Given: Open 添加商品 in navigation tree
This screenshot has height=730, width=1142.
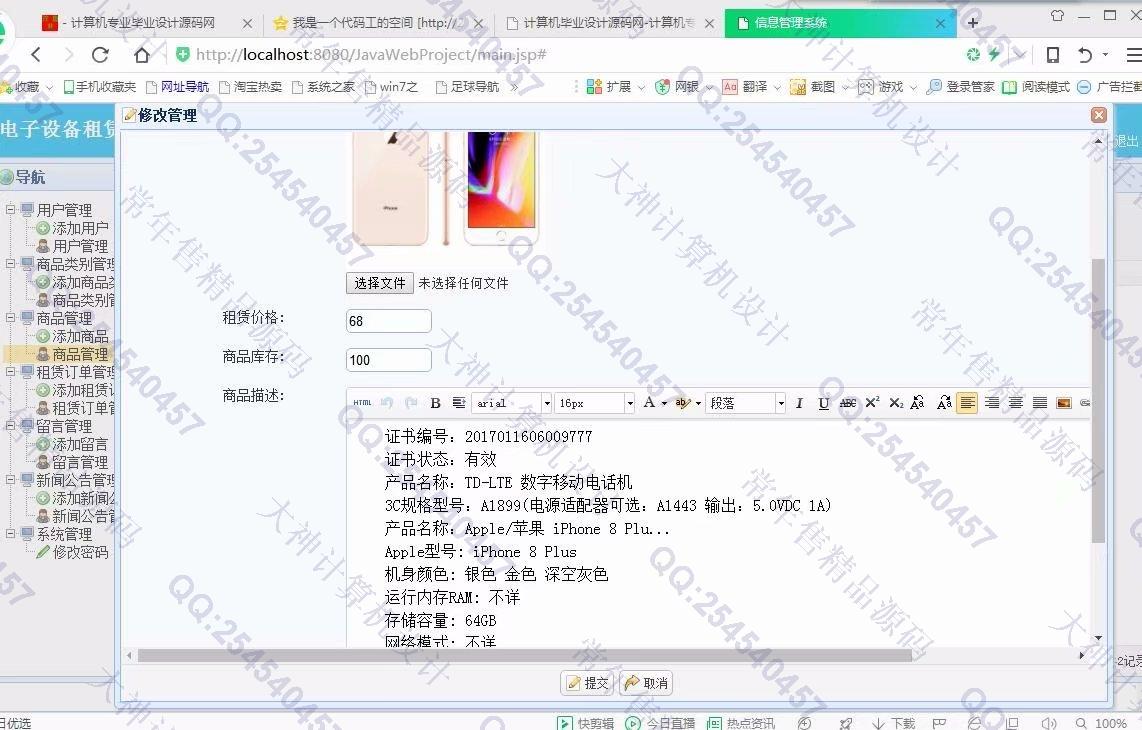Looking at the screenshot, I should click(79, 336).
